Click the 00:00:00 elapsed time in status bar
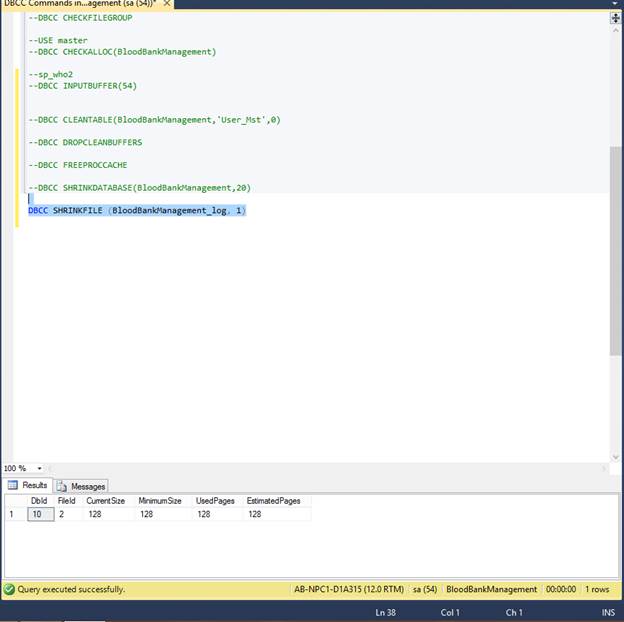 click(x=561, y=589)
